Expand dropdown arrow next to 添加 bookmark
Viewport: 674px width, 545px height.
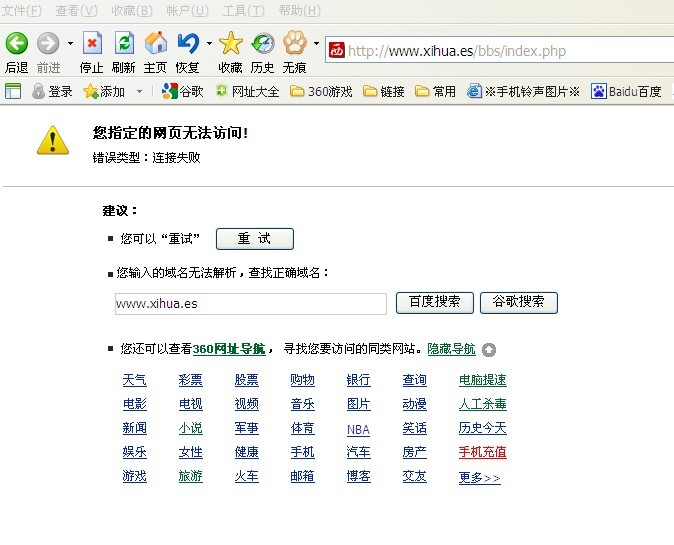pos(139,92)
